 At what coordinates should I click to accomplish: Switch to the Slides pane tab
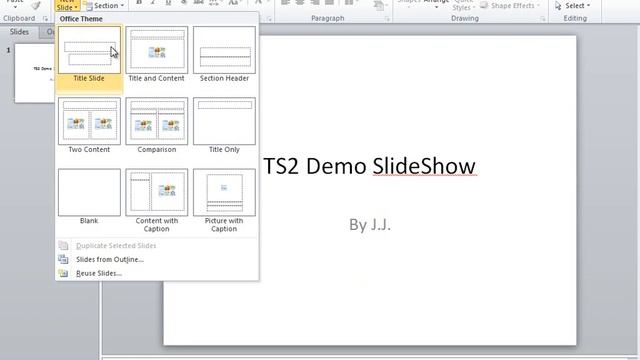click(x=19, y=32)
